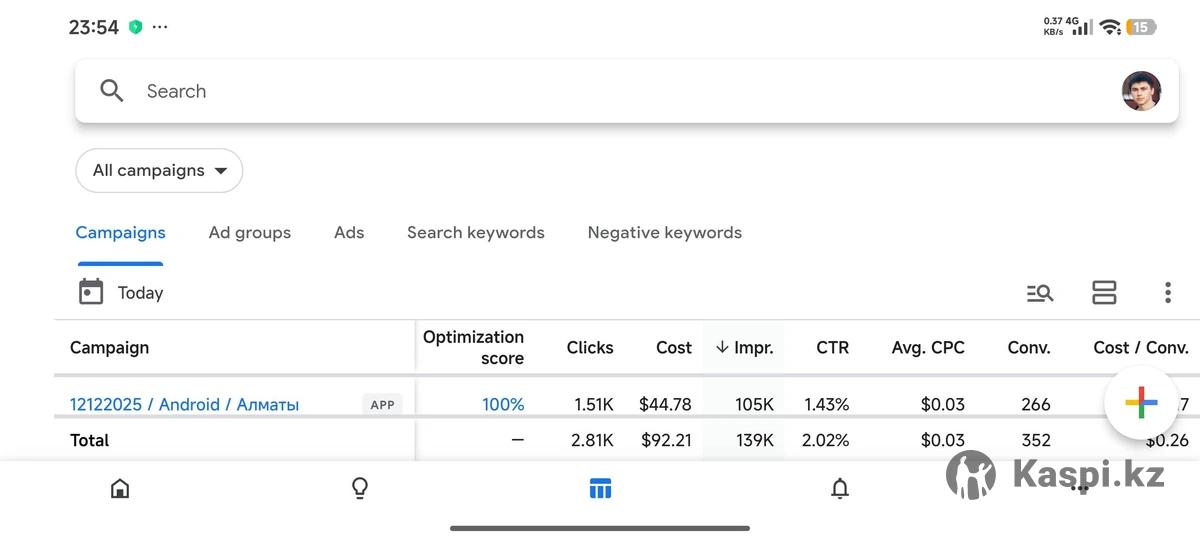Screen dimensions: 1200x539
Task: Tap the filter search table icon
Action: [x=1040, y=293]
